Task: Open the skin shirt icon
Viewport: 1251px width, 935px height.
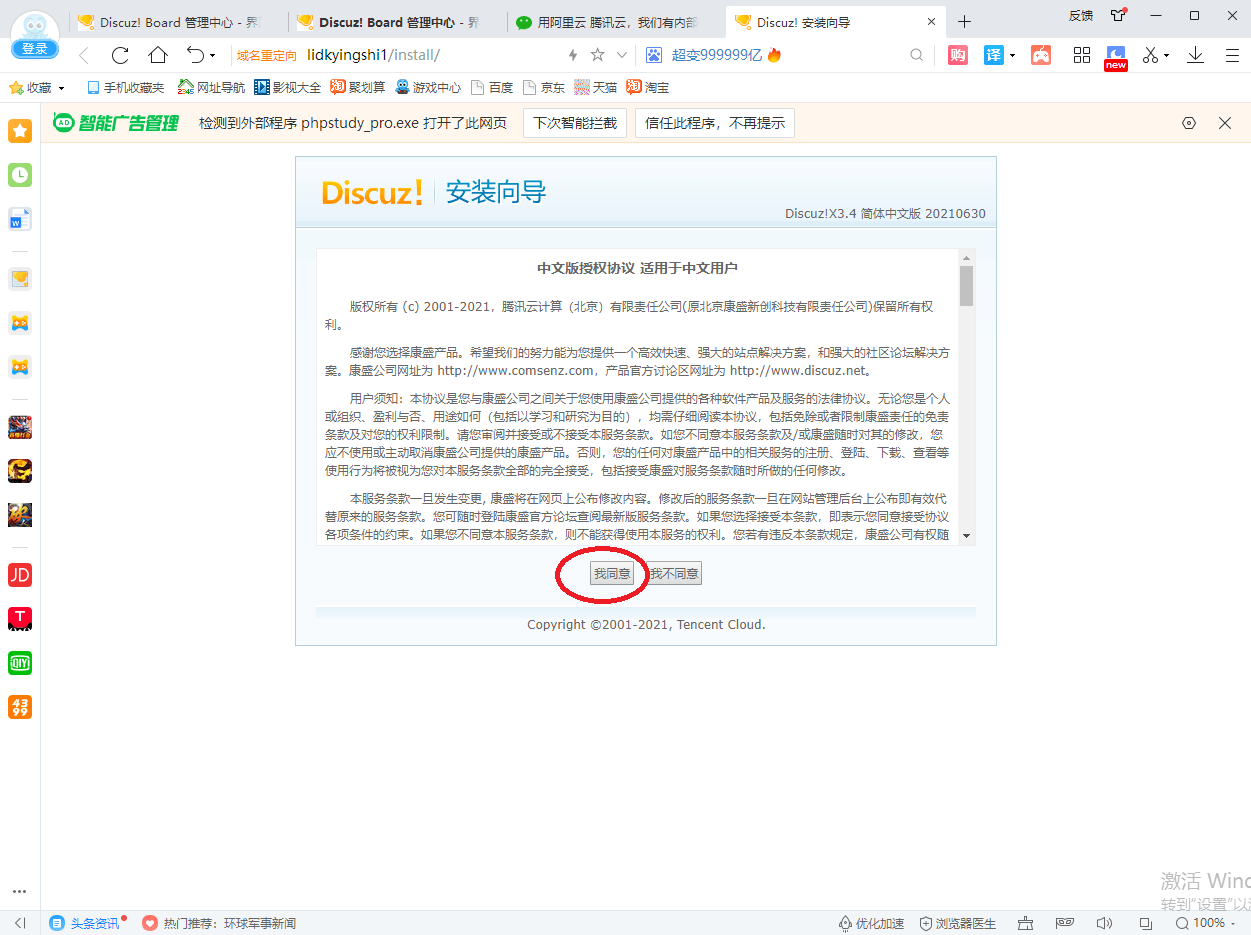Action: point(1118,15)
